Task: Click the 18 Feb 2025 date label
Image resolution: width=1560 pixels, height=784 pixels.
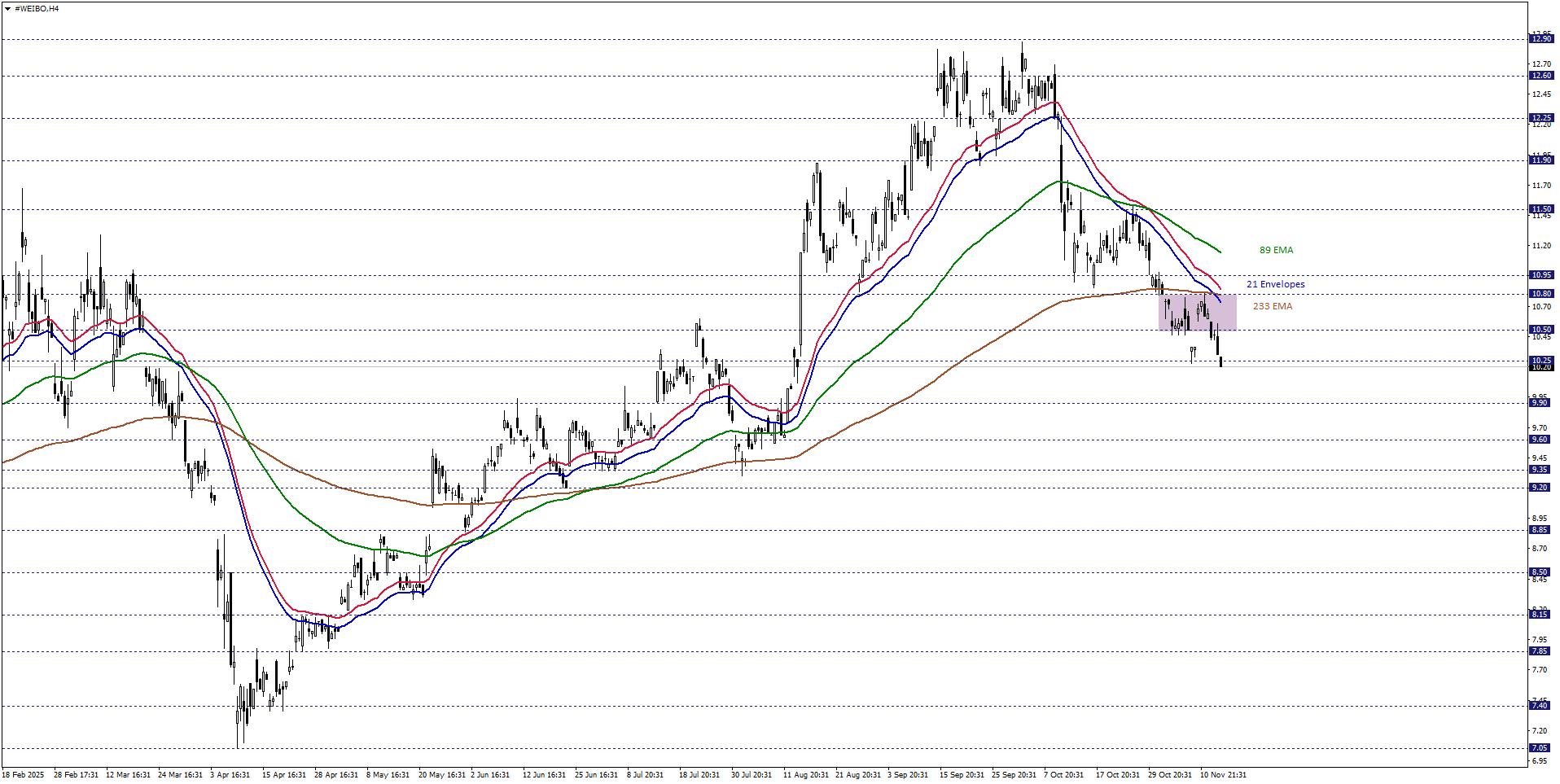Action: click(24, 774)
